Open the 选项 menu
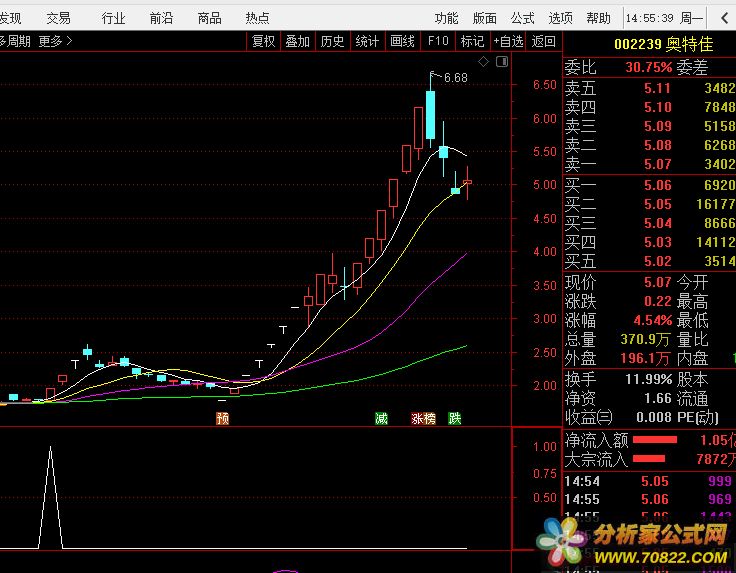 coord(560,18)
